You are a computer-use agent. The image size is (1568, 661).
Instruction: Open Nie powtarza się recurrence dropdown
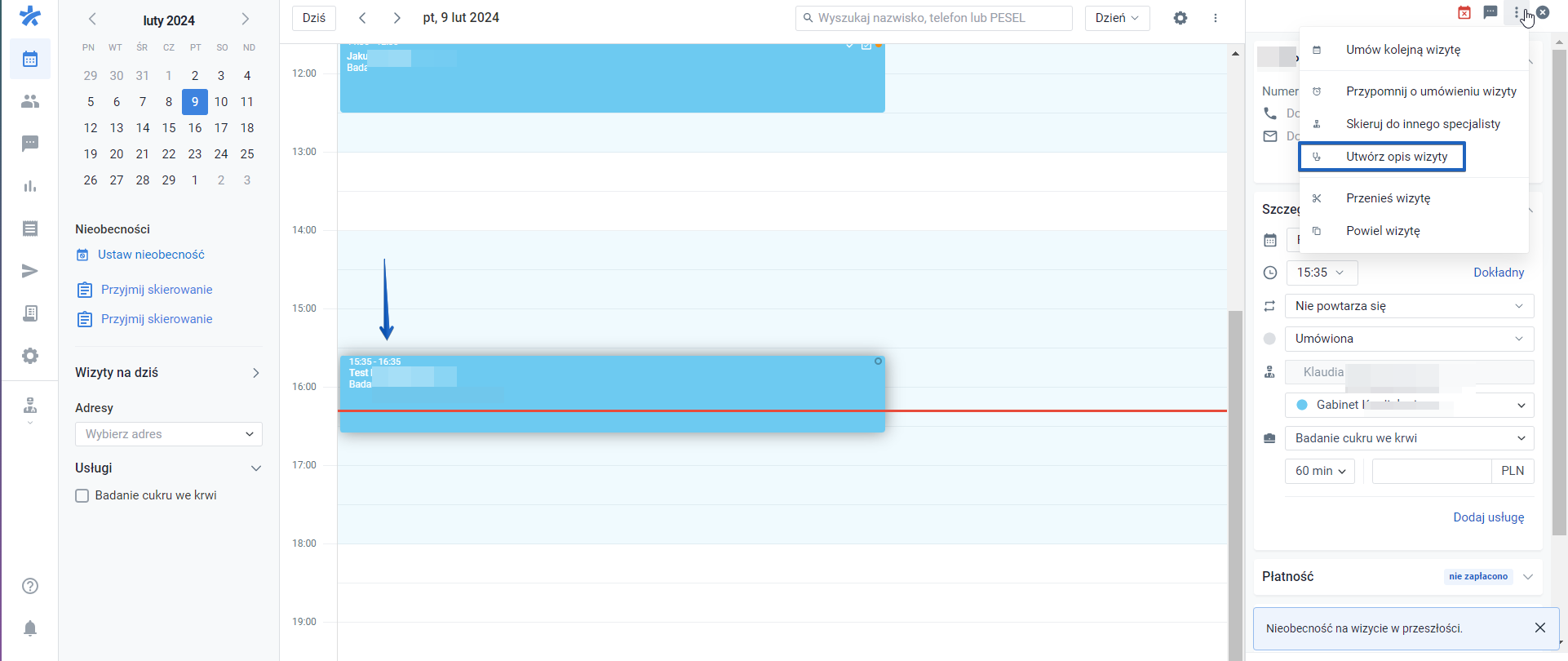click(1410, 306)
